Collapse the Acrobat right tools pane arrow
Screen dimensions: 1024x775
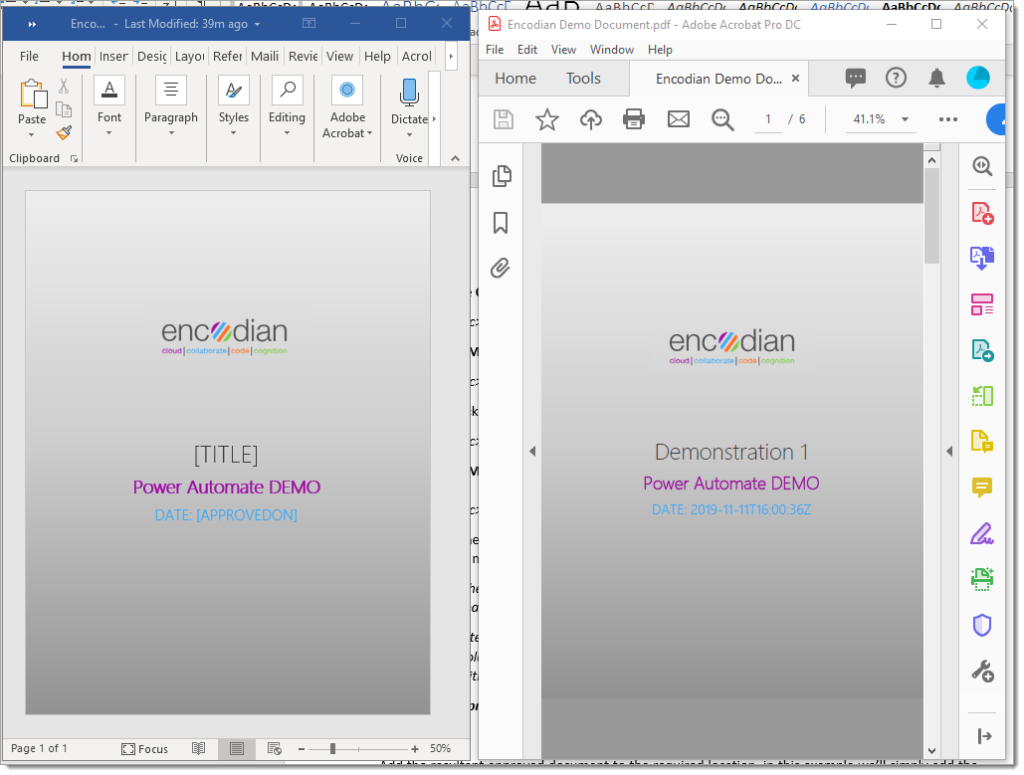[x=950, y=451]
